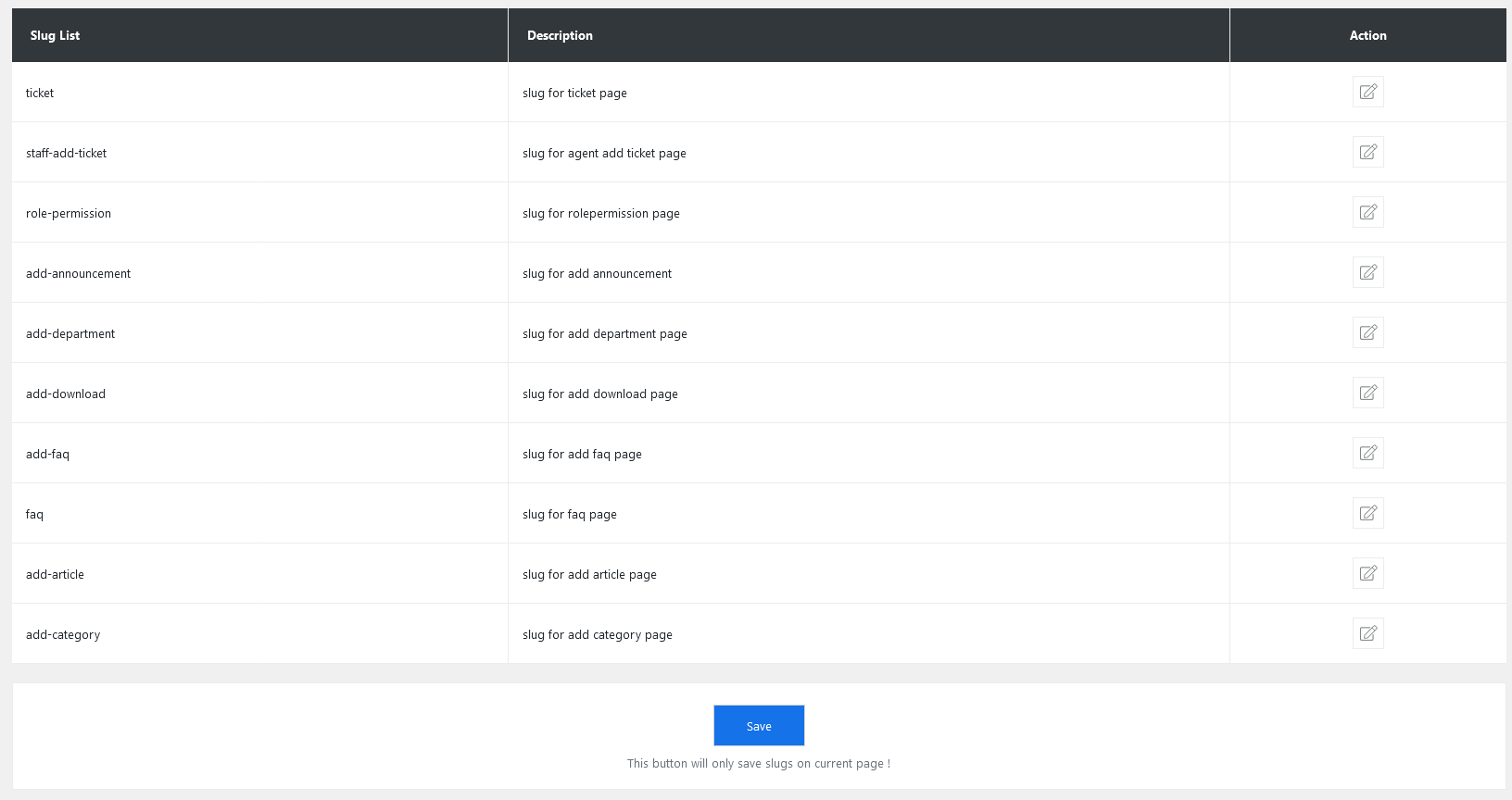Image resolution: width=1512 pixels, height=800 pixels.
Task: Edit the faq slug entry
Action: coord(1367,513)
